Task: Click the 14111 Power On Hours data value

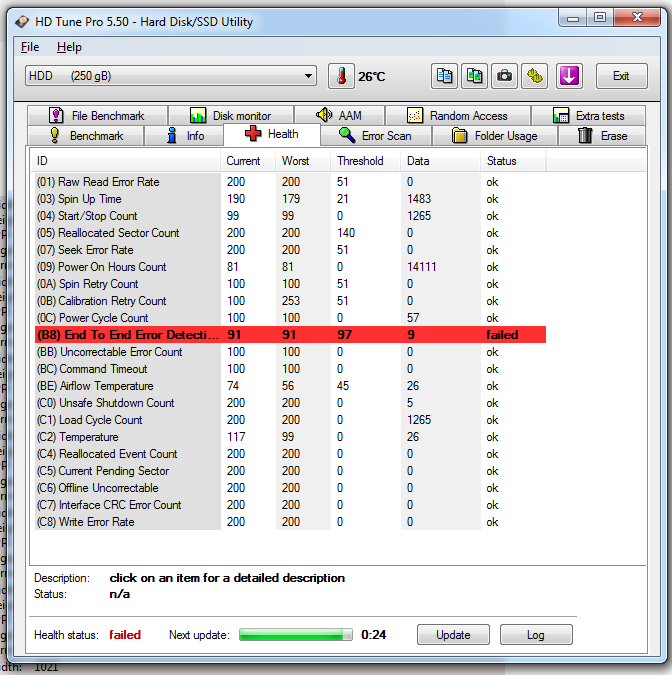Action: pos(421,267)
